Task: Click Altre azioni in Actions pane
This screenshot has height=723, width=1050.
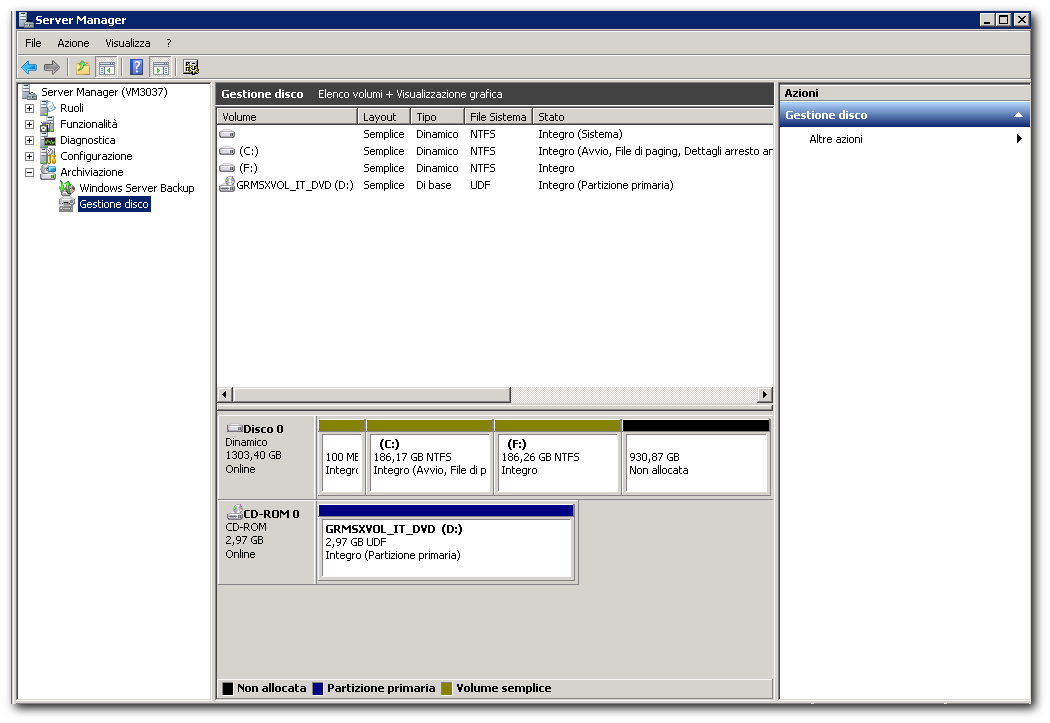Action: click(x=836, y=139)
